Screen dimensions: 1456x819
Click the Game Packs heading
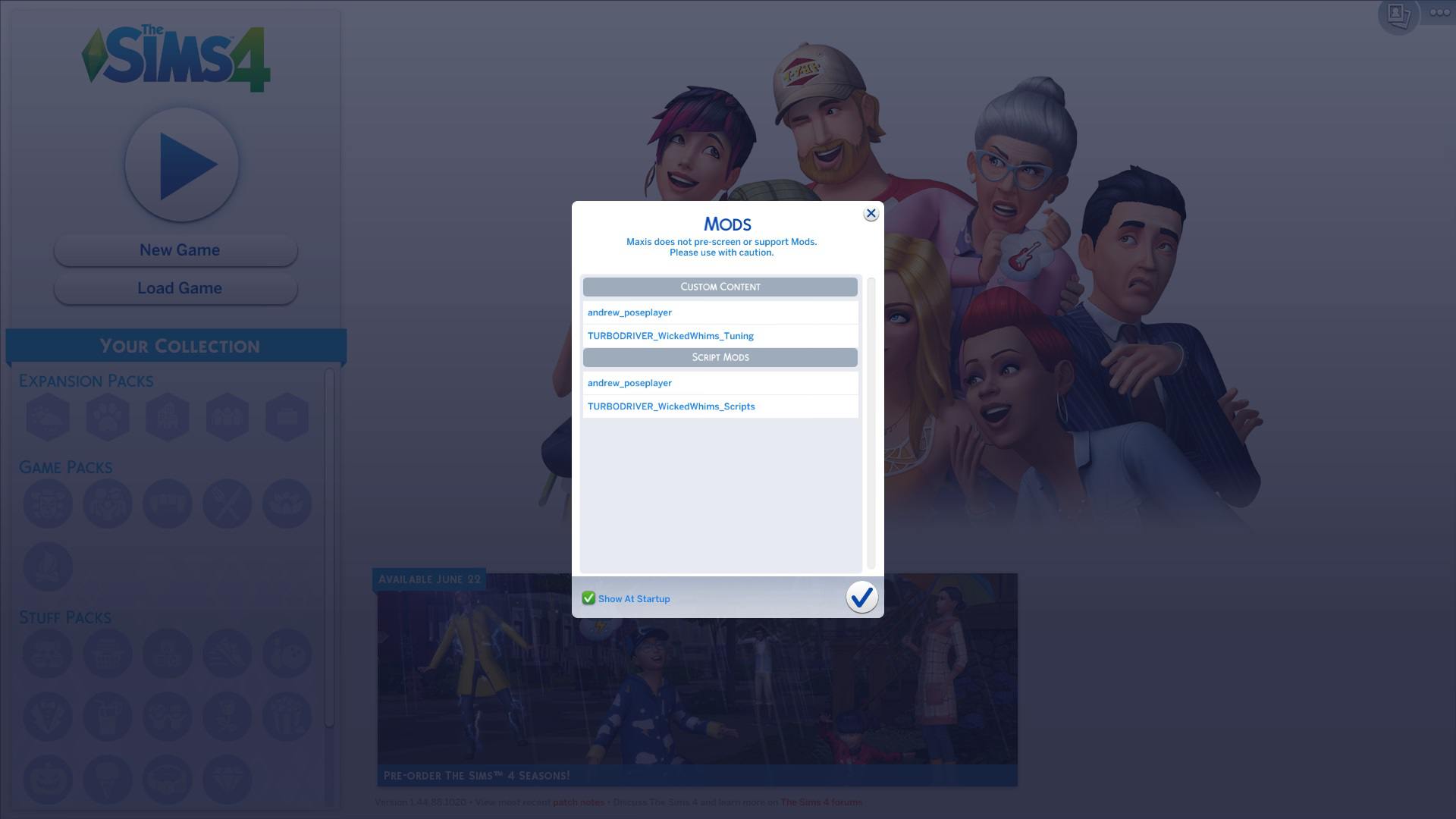pos(65,467)
